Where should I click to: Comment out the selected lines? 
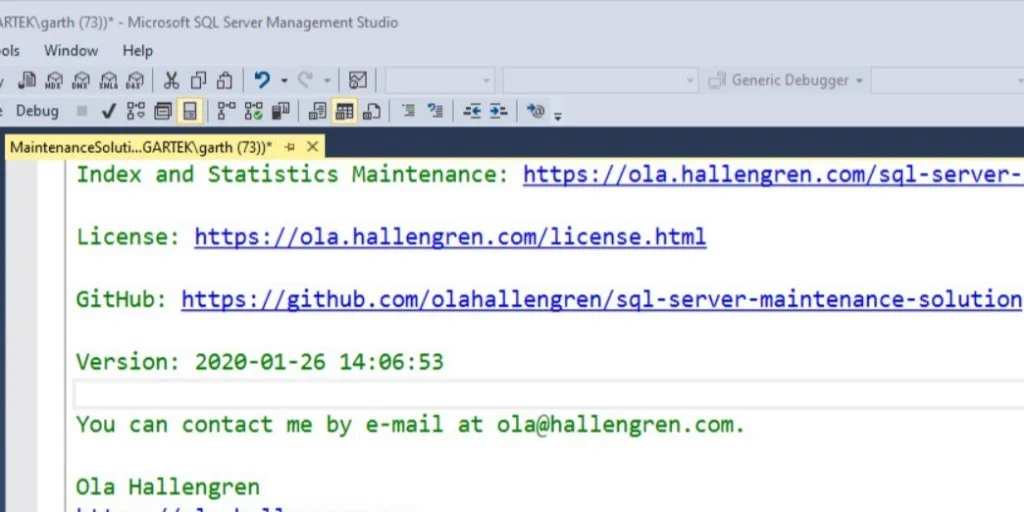click(408, 111)
